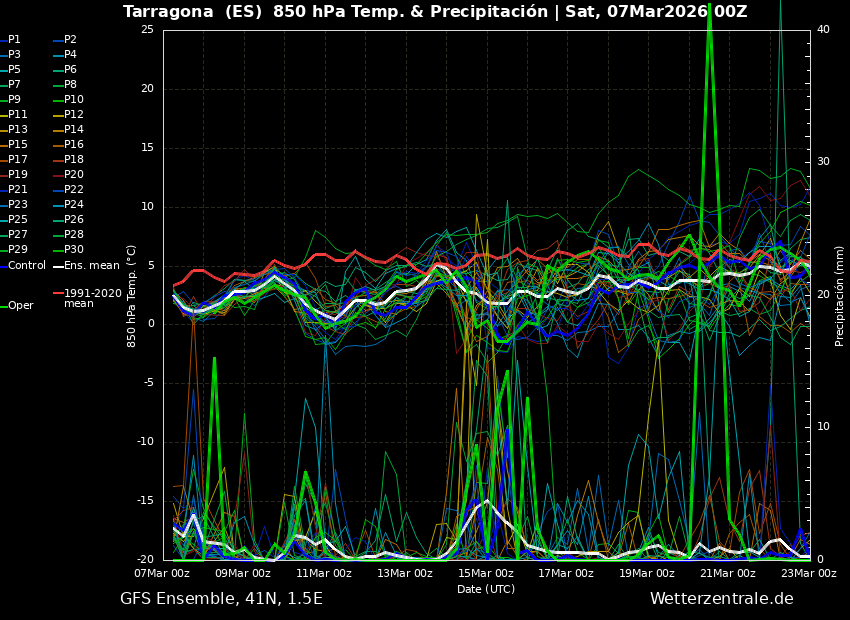Viewport: 850px width, 620px height.
Task: Click the P30 legend entry
Action: (x=74, y=249)
